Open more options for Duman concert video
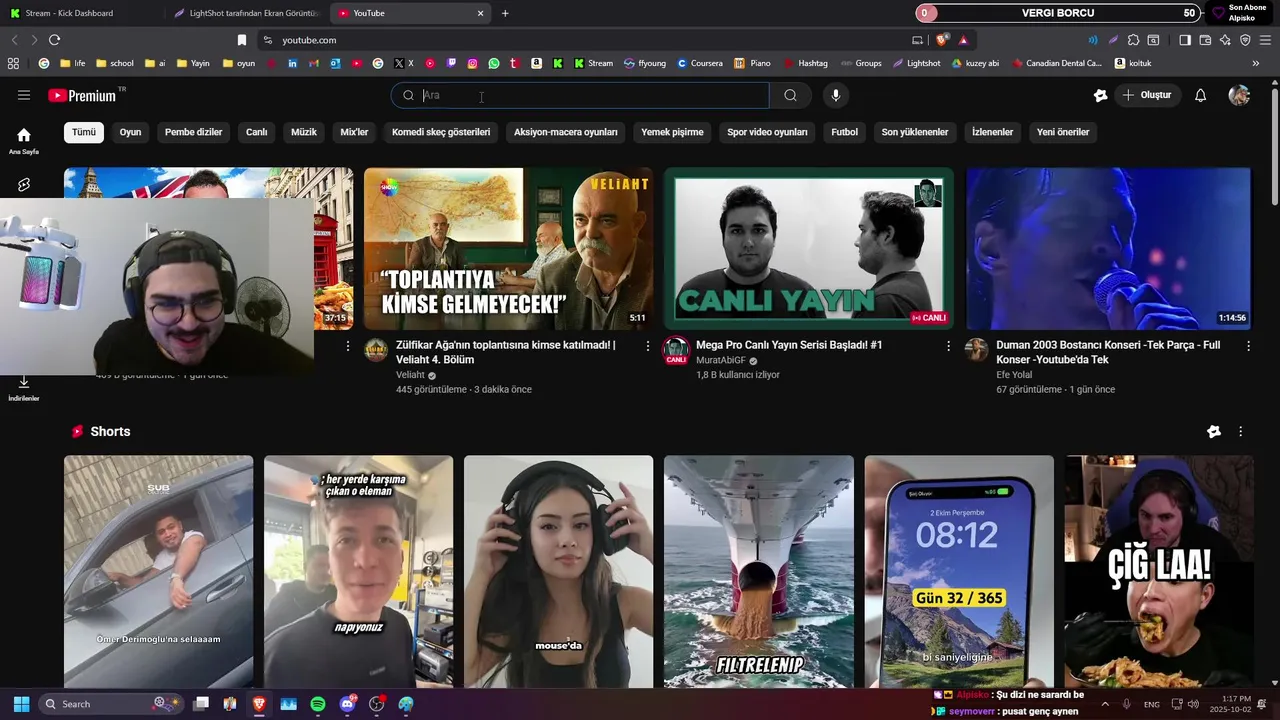1280x720 pixels. [1248, 346]
